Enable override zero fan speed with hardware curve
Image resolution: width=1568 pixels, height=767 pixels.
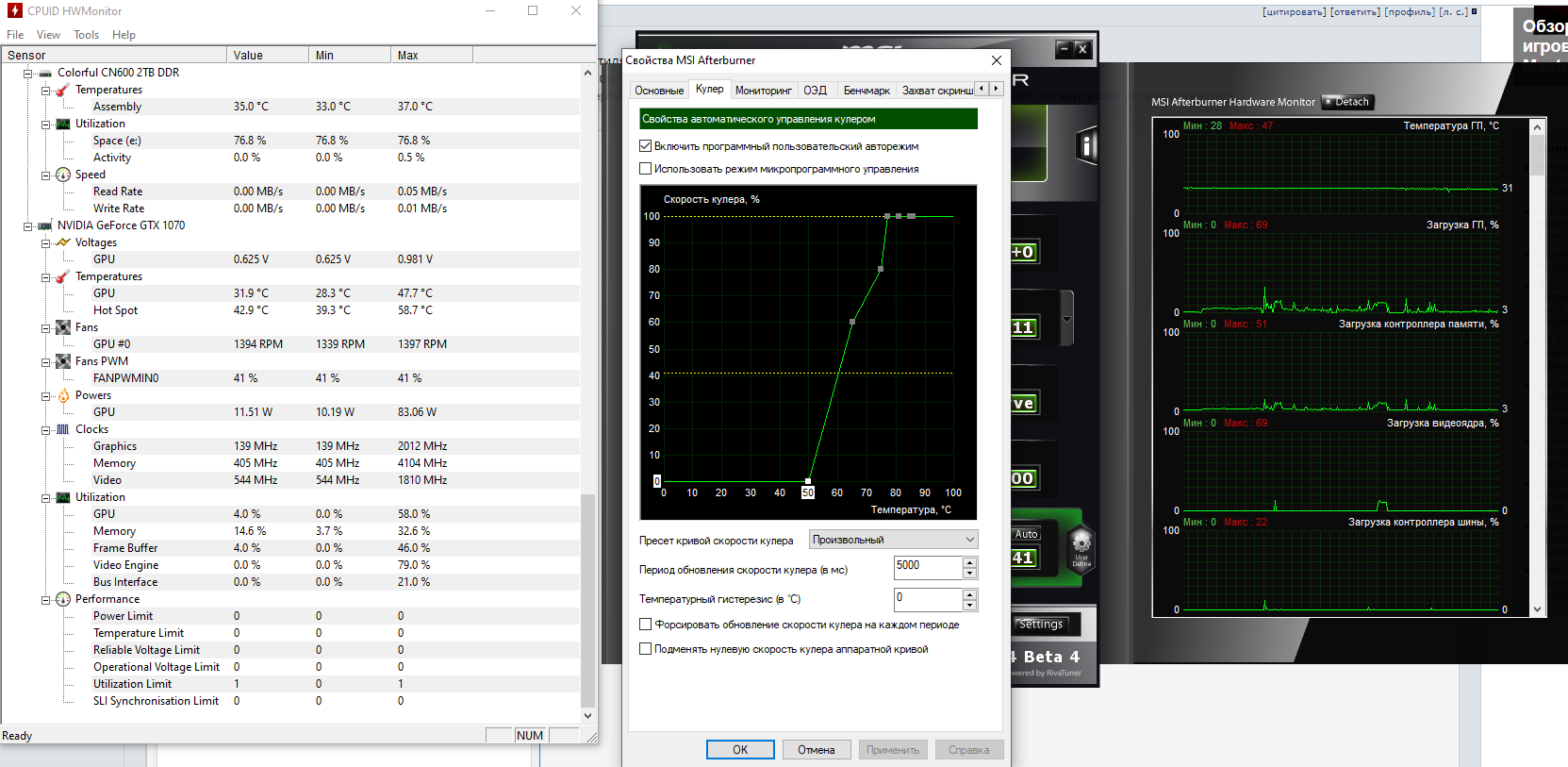(646, 649)
